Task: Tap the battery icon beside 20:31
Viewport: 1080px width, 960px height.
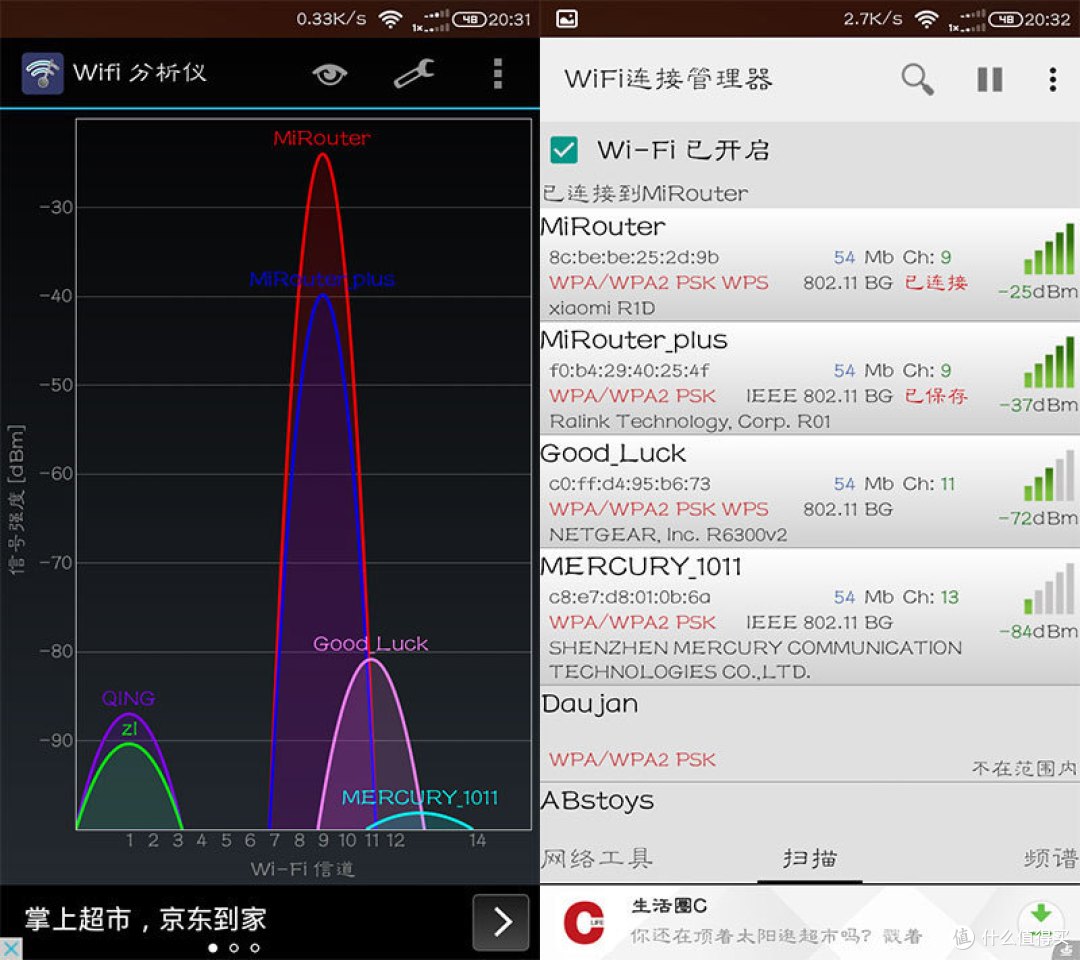Action: point(469,19)
